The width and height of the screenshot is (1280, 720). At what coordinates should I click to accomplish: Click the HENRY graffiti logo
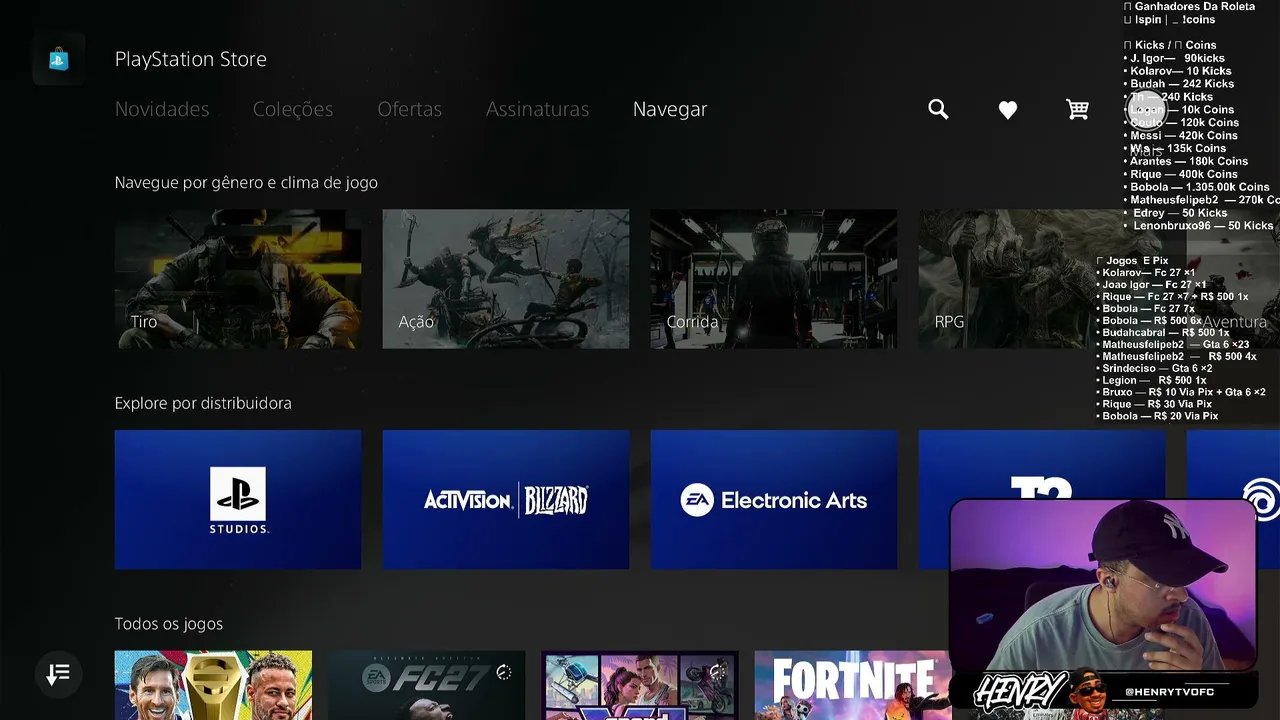pyautogui.click(x=1021, y=692)
